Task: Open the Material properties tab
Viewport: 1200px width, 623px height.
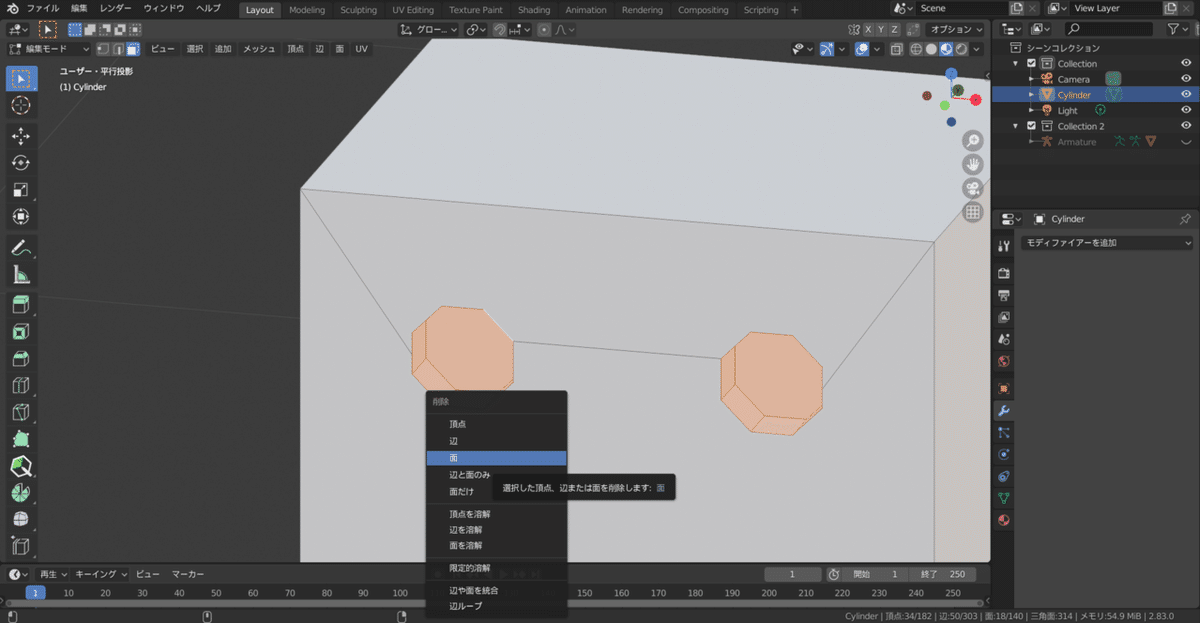Action: (x=1004, y=520)
